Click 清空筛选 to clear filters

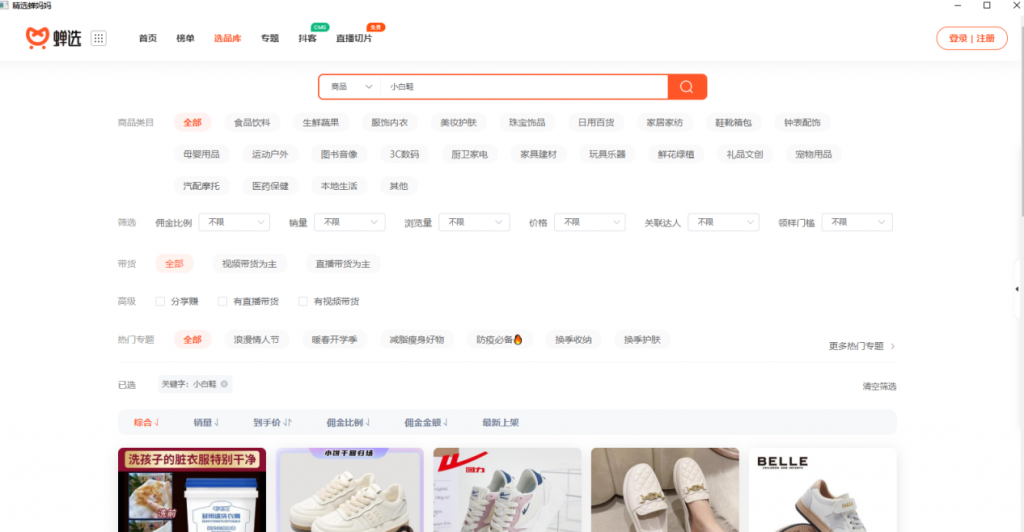pyautogui.click(x=879, y=386)
